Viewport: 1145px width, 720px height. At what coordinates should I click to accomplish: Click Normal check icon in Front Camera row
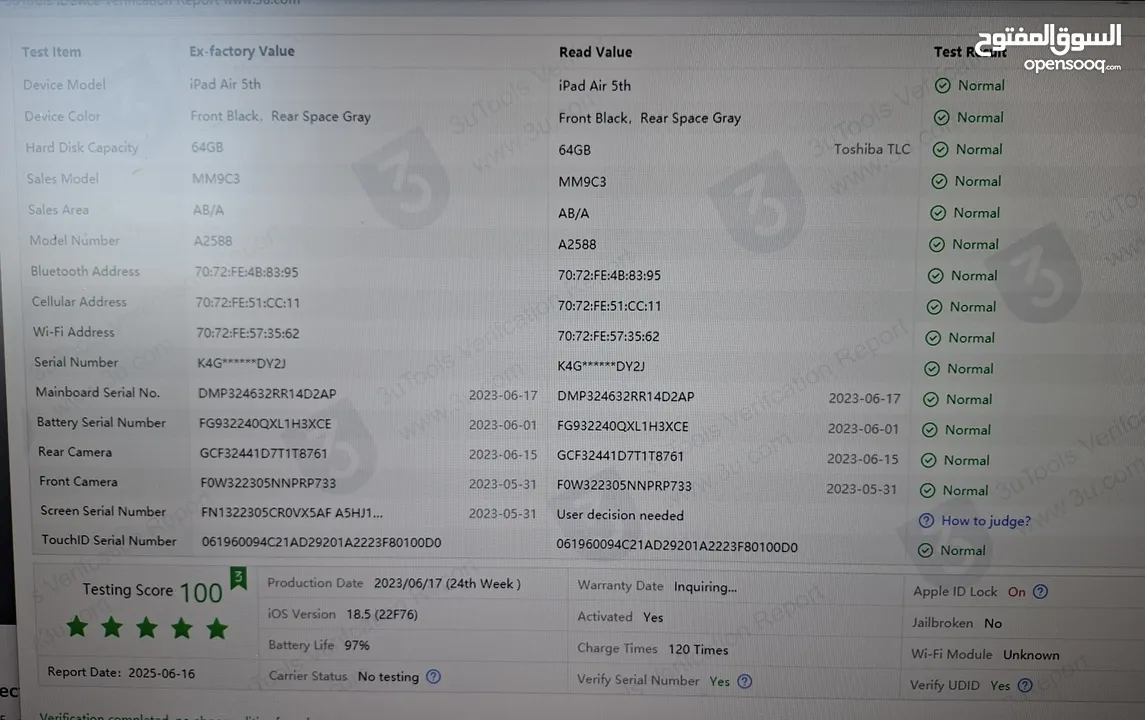[927, 491]
